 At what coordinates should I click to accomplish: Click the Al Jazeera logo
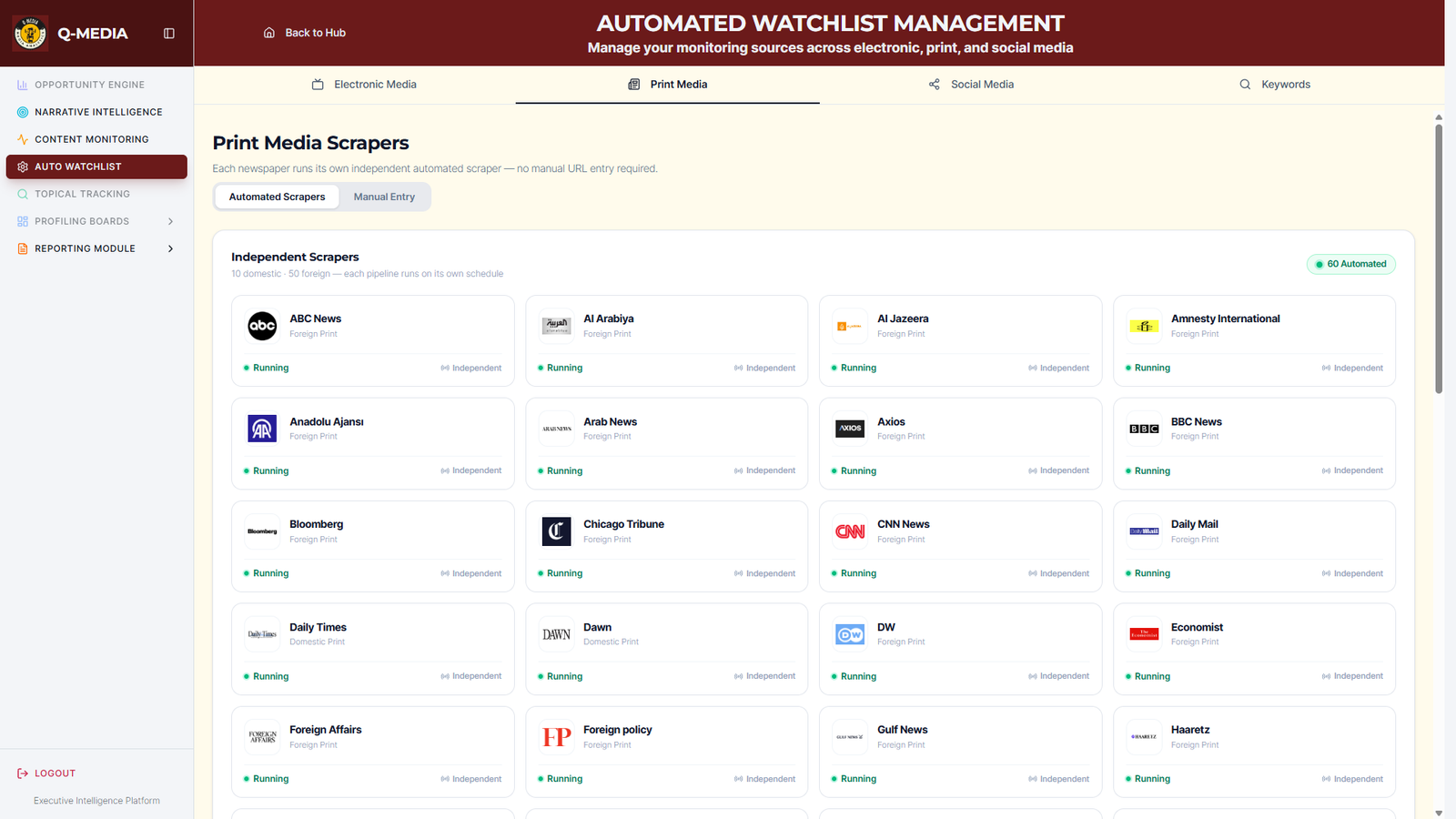[850, 326]
